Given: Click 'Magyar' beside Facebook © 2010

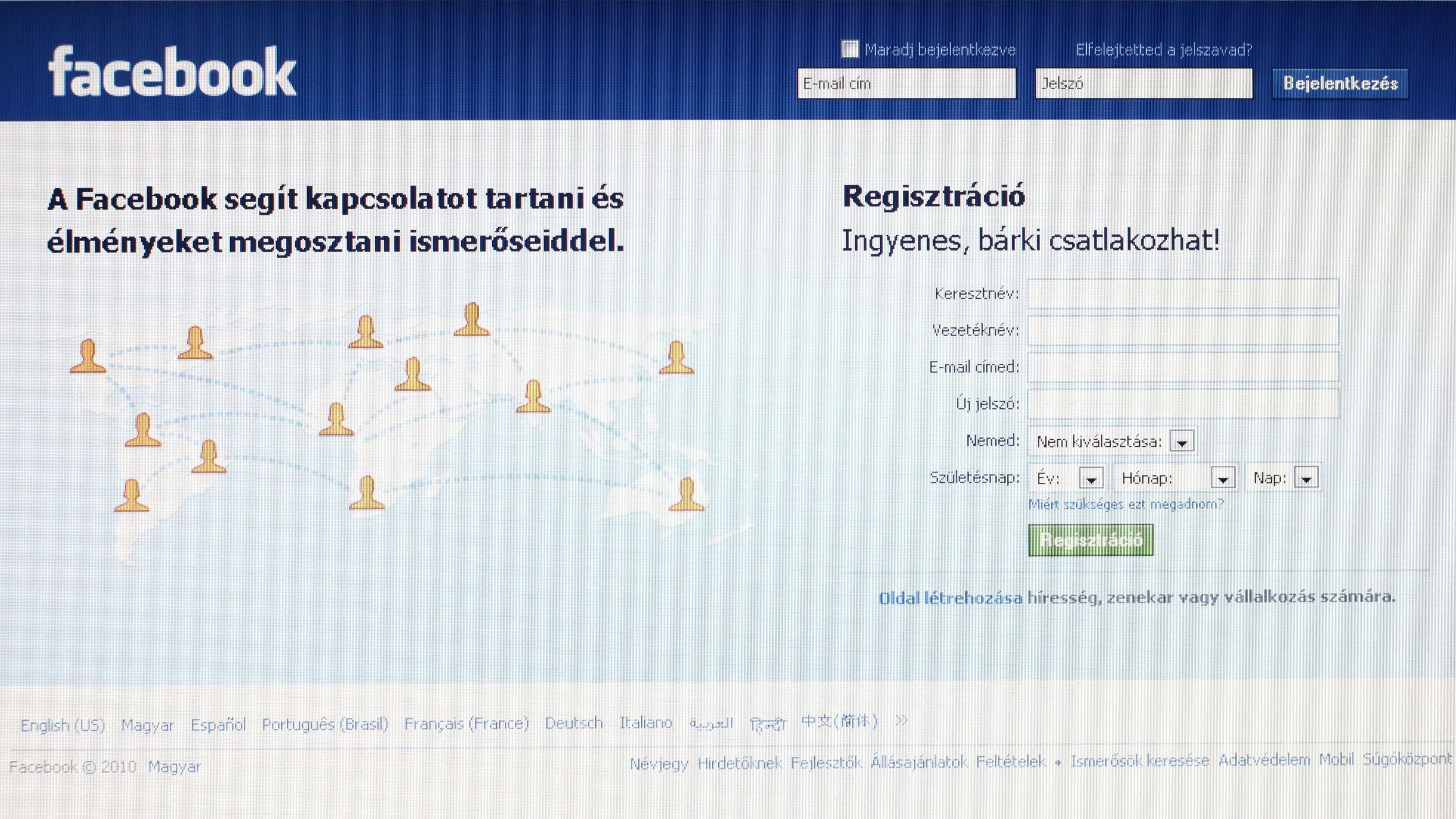Looking at the screenshot, I should [x=174, y=767].
